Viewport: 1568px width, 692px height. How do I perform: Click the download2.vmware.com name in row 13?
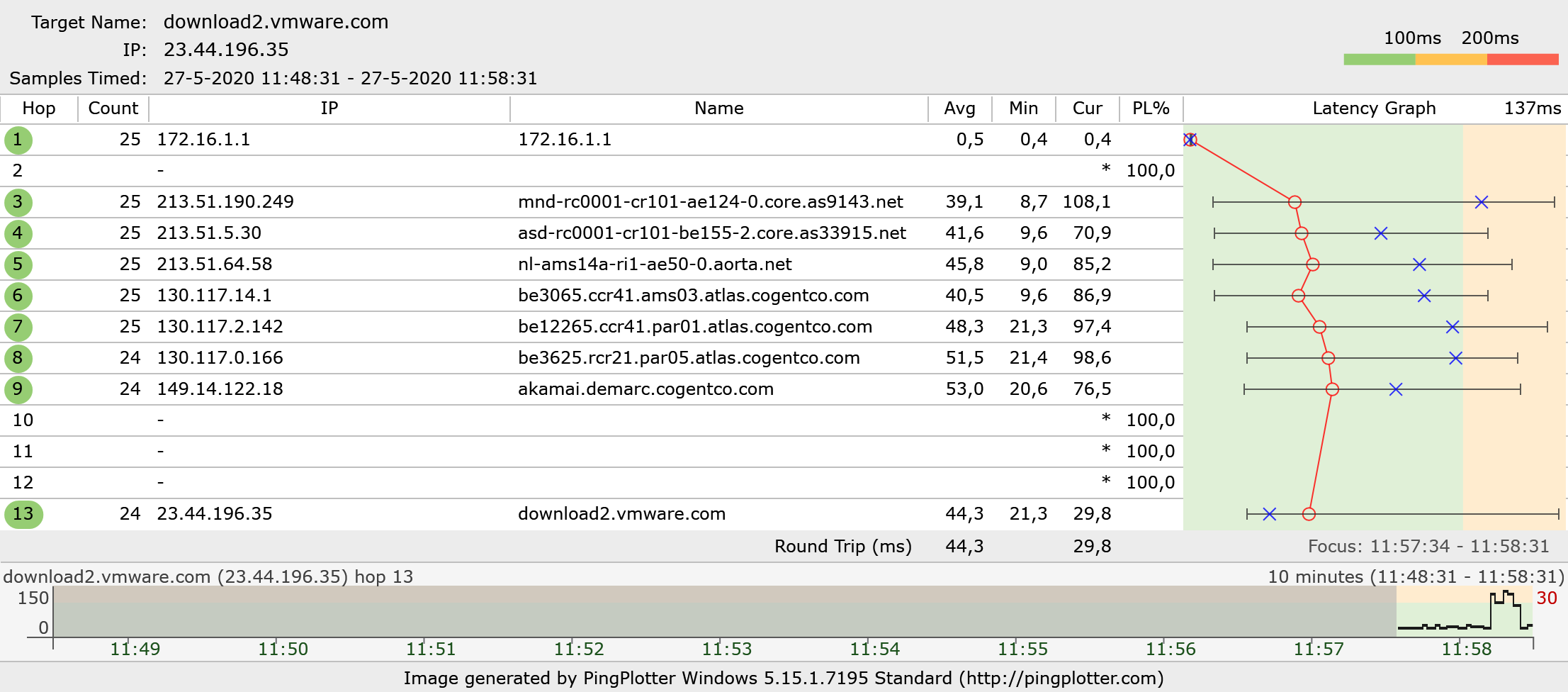click(621, 514)
